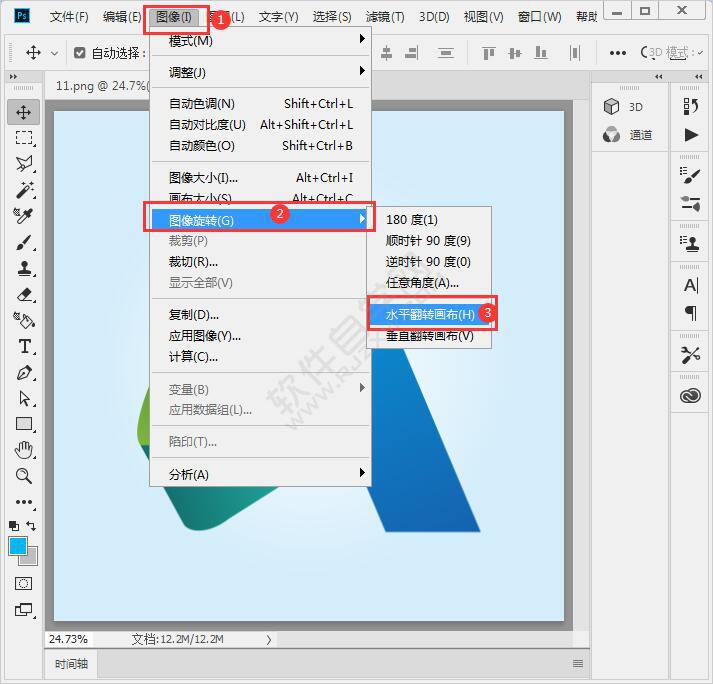Choose 水平翻转画布(H) from the submenu
Viewport: 713px width, 684px height.
click(429, 314)
